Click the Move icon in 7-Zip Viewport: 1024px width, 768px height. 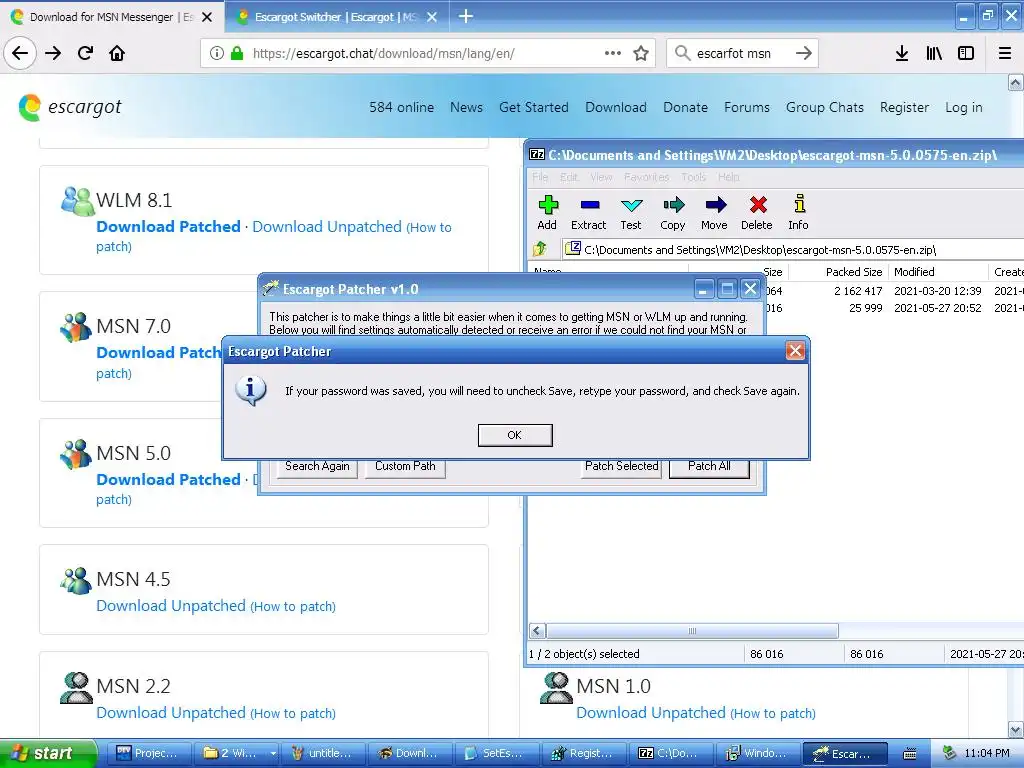pos(714,213)
